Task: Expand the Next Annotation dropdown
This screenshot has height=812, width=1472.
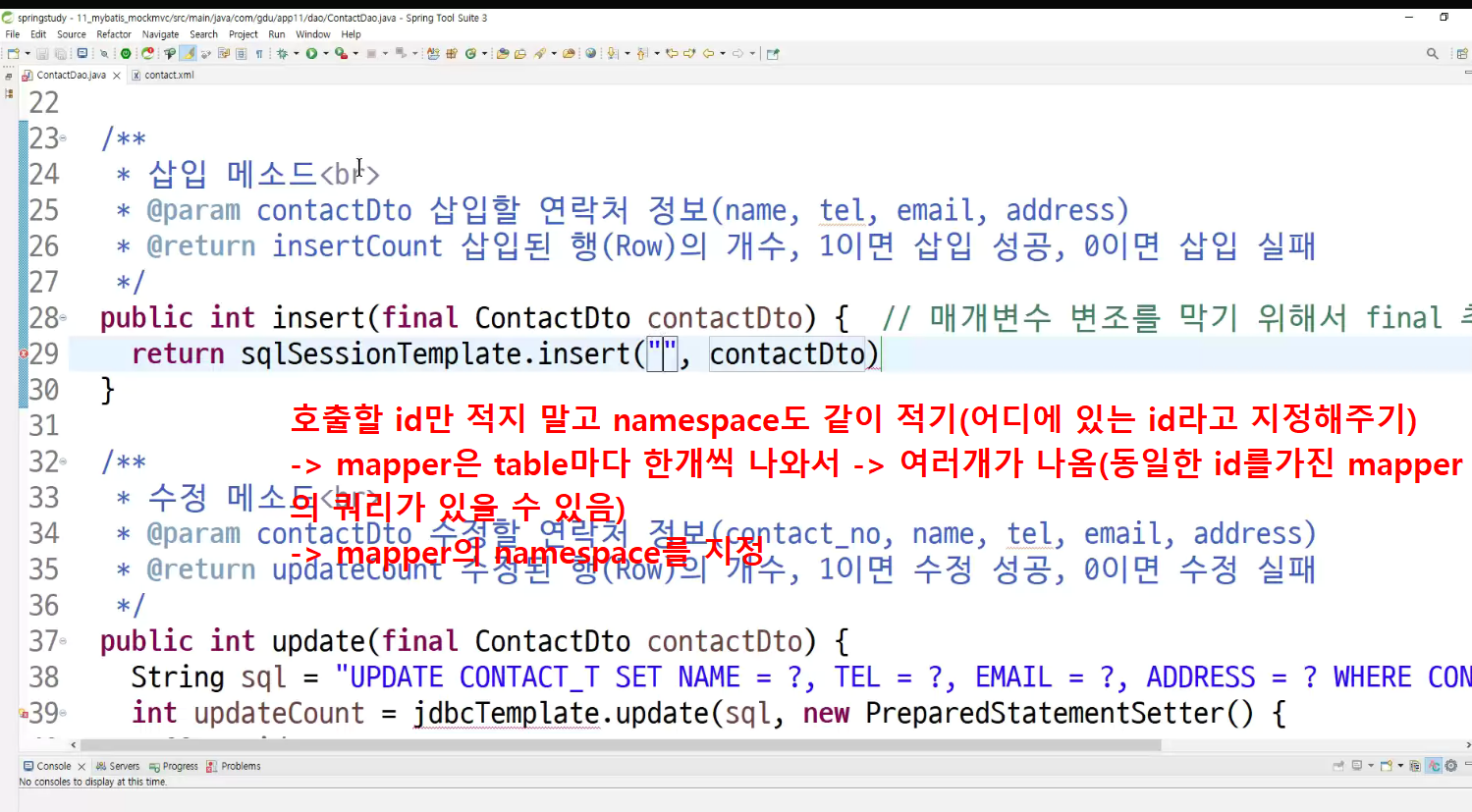Action: 627,54
